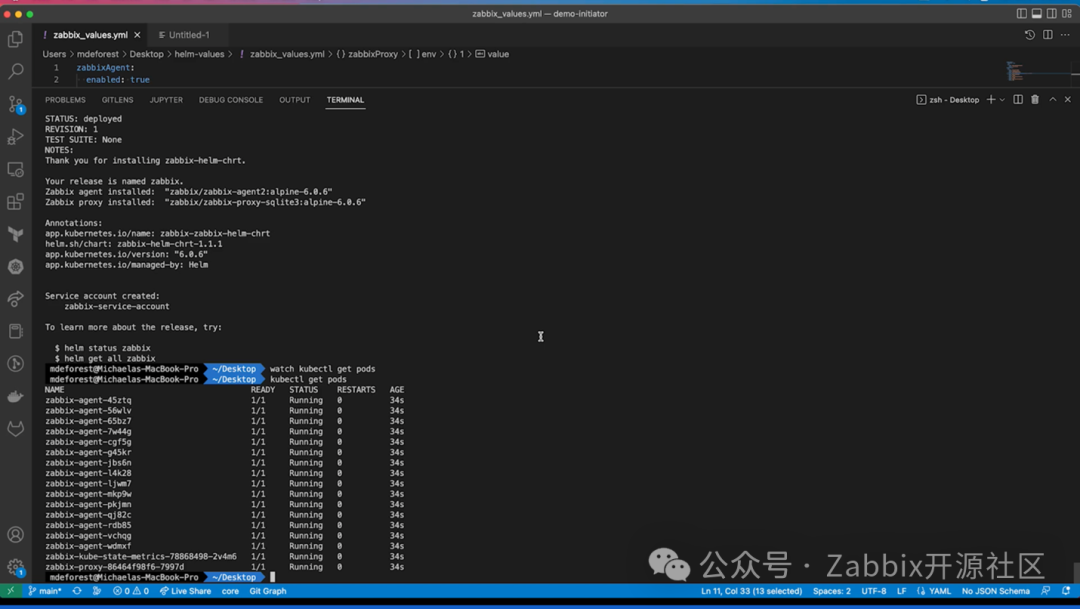
Task: Split the terminal panel
Action: tap(1018, 100)
